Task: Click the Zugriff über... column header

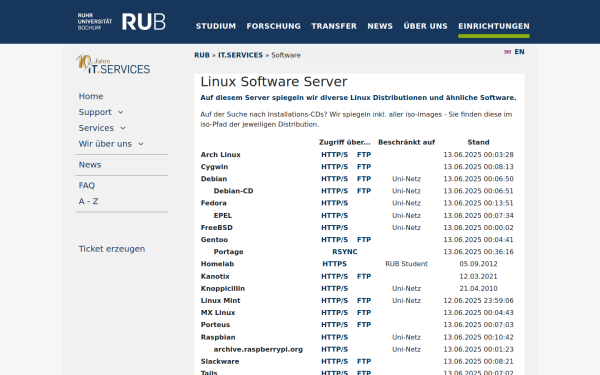Action: click(x=345, y=142)
